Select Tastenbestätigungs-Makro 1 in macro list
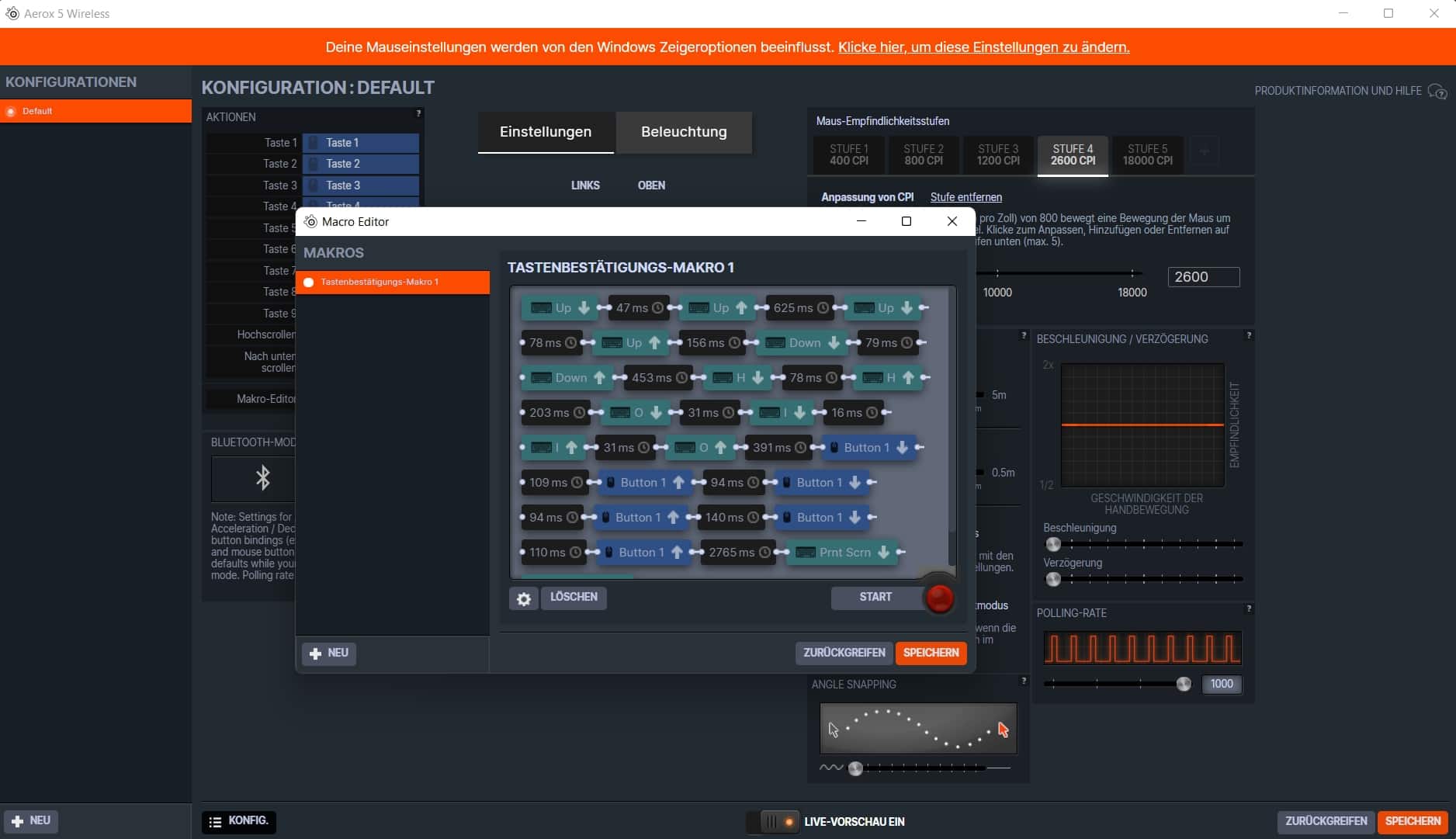1456x839 pixels. (393, 282)
